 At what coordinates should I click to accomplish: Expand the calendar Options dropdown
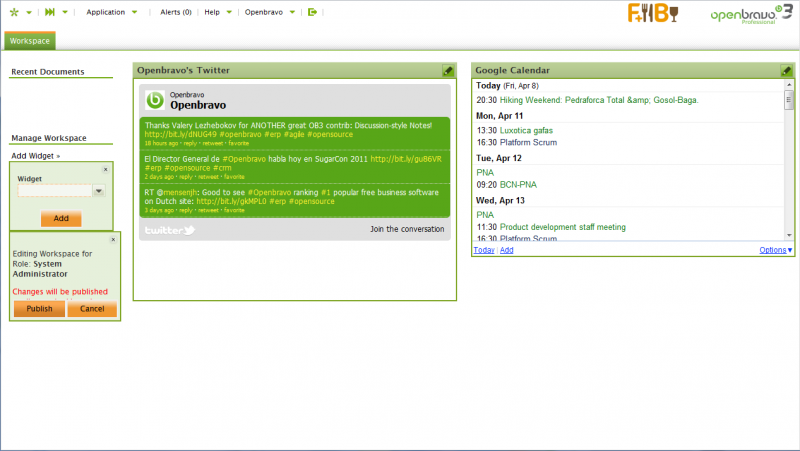[x=775, y=250]
